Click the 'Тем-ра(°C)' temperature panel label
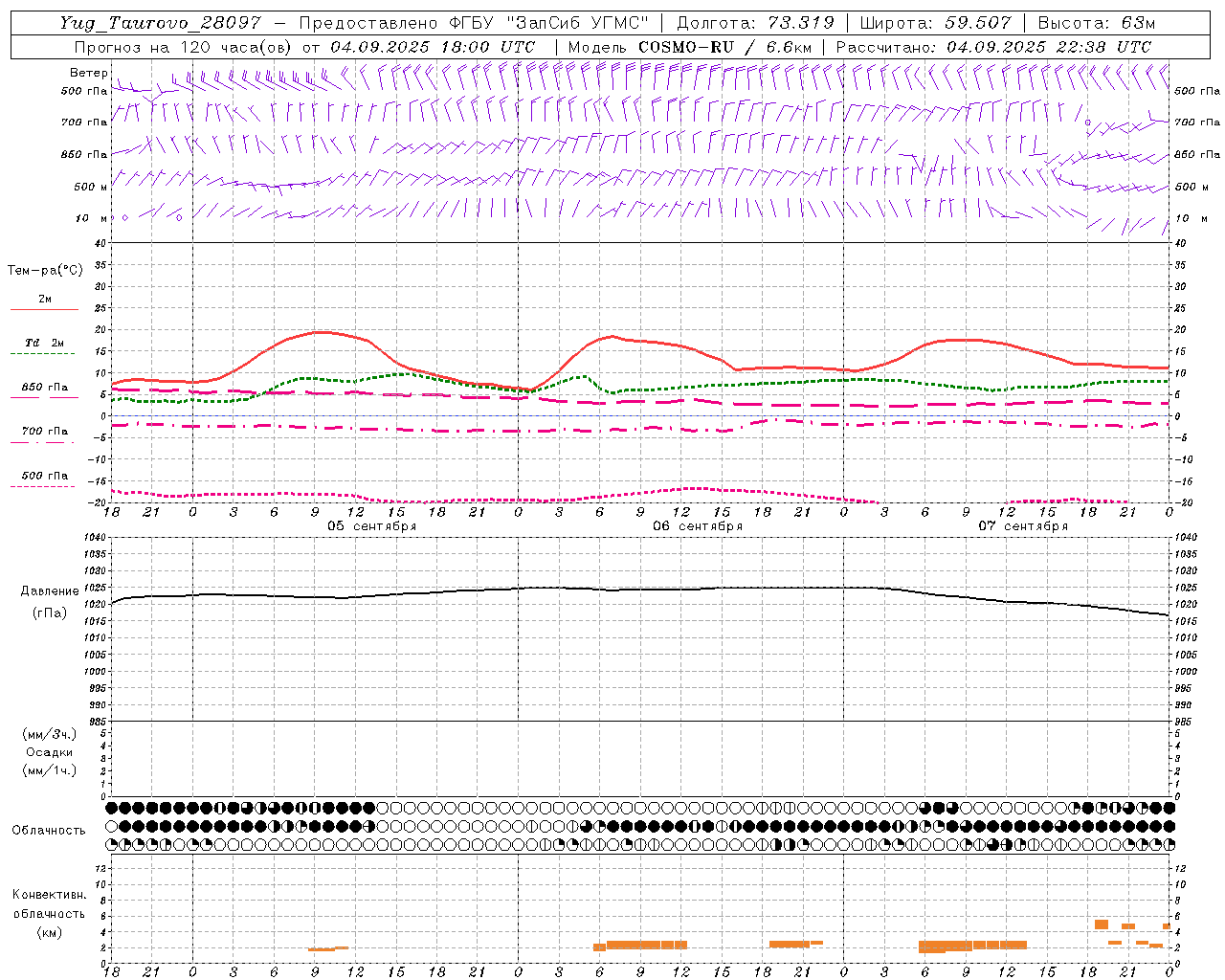This screenshot has height=980, width=1225. [x=45, y=271]
